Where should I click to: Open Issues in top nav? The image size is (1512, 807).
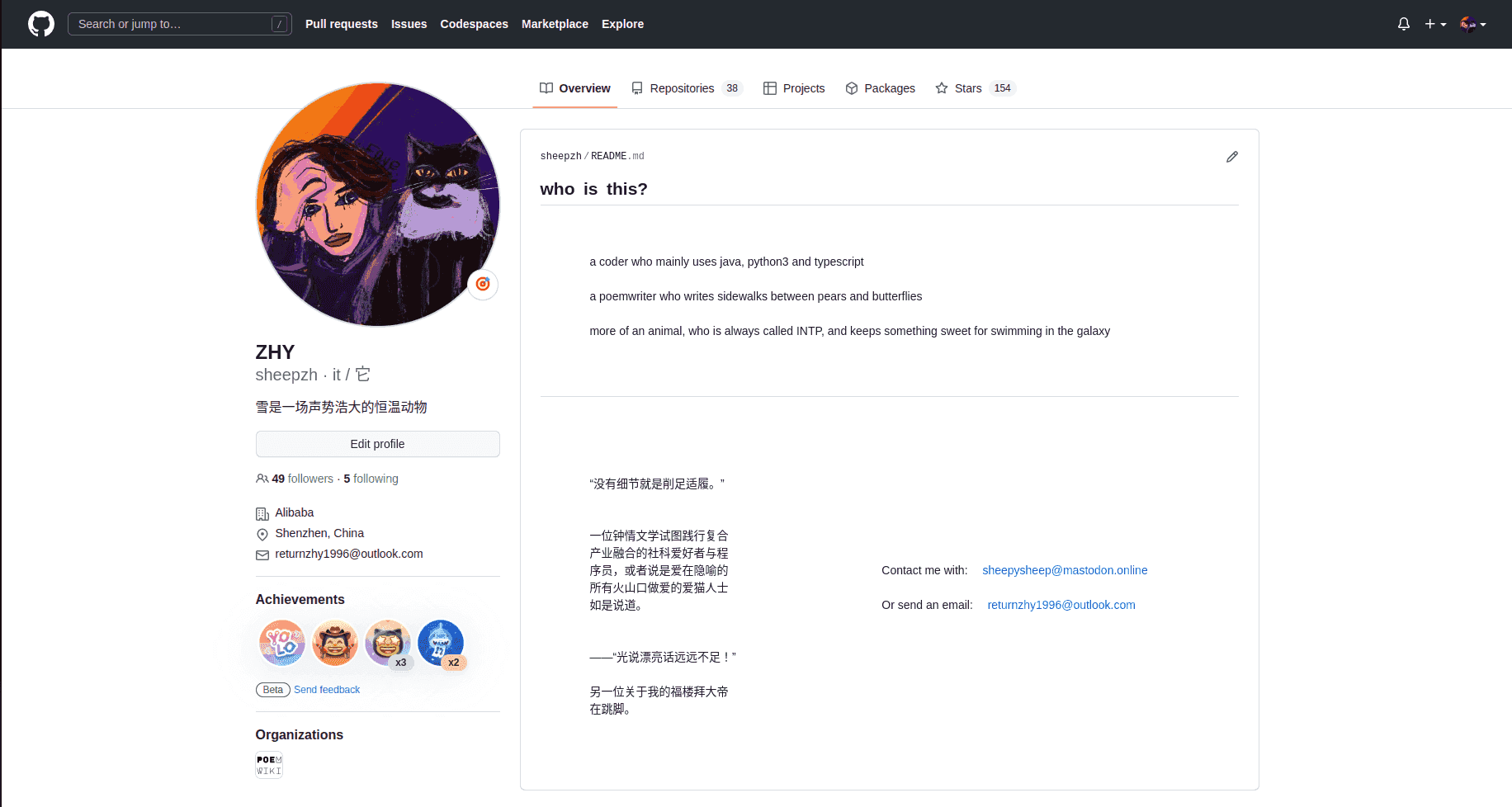click(x=409, y=24)
